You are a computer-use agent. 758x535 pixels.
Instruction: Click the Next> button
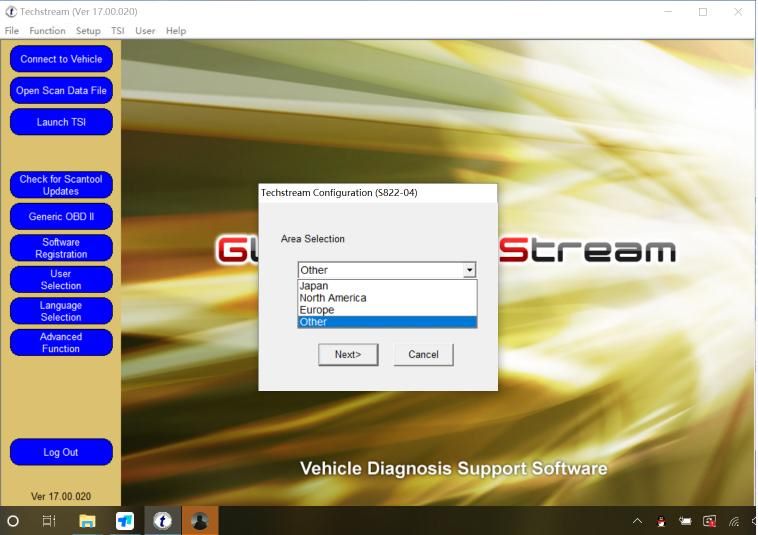coord(348,355)
